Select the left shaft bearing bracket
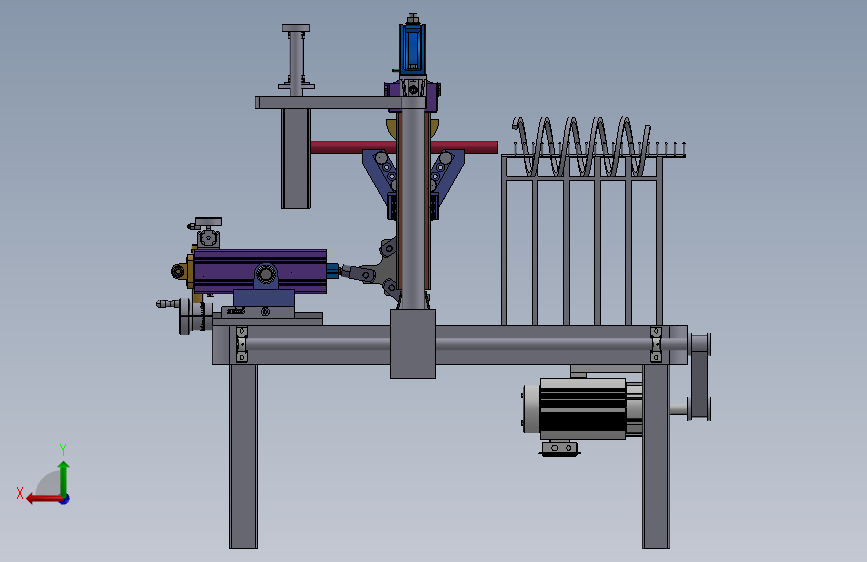Image resolution: width=867 pixels, height=562 pixels. 242,344
